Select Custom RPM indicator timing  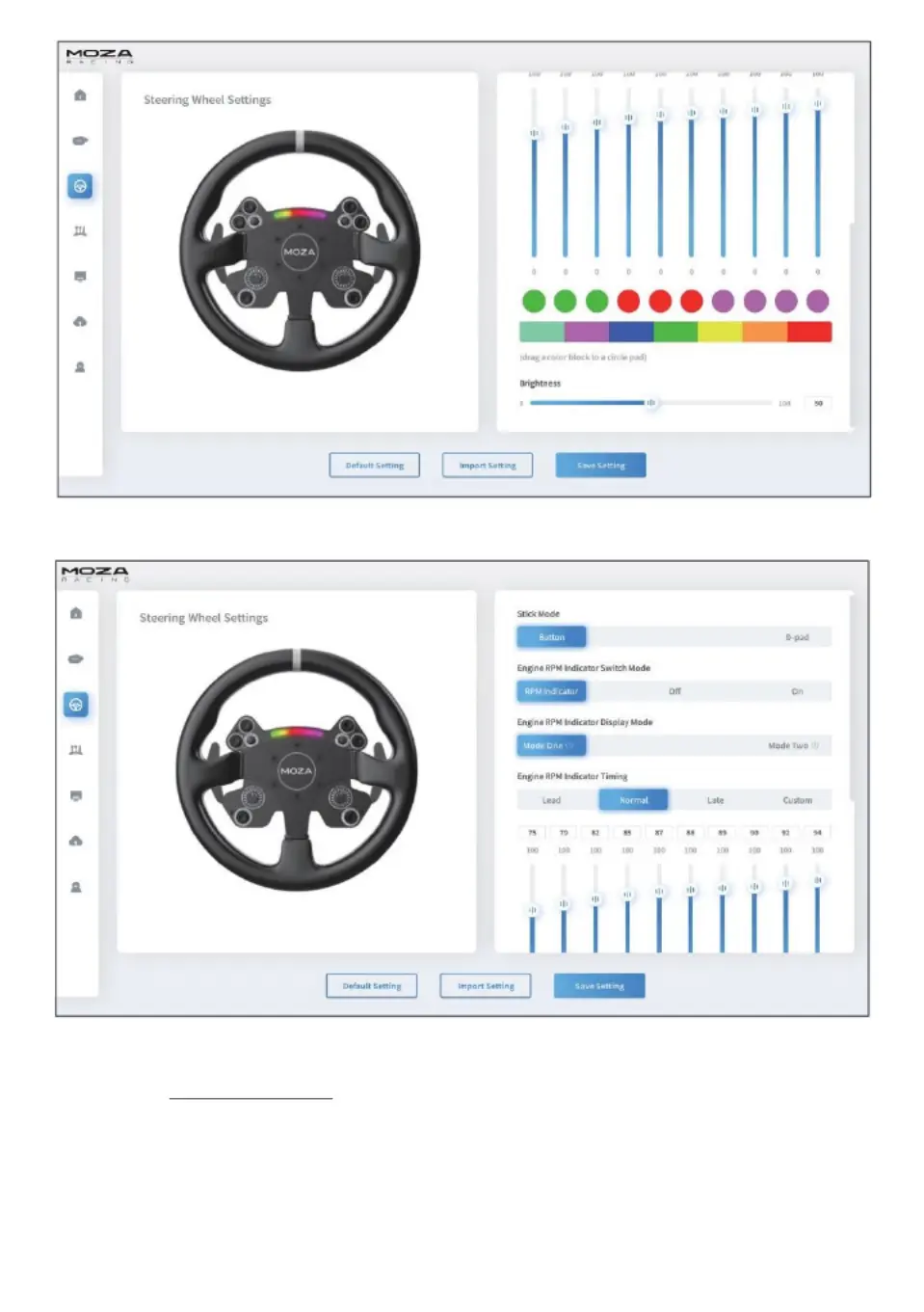tap(797, 800)
